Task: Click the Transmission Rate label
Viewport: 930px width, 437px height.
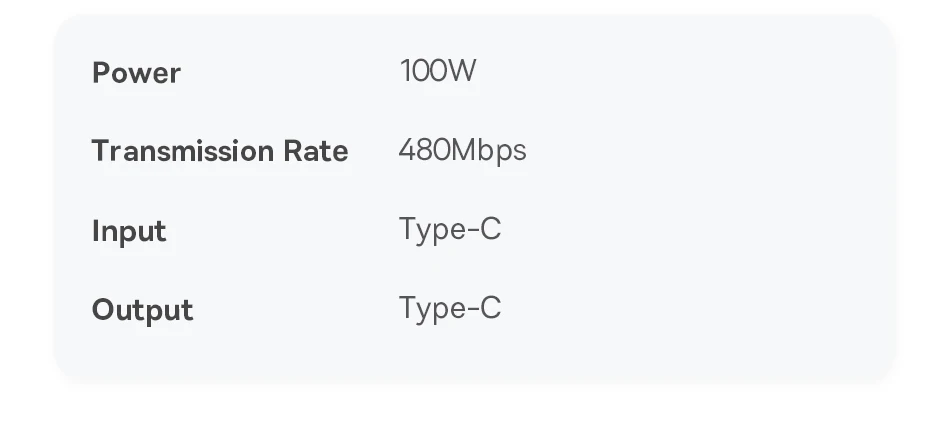Action: click(x=220, y=151)
